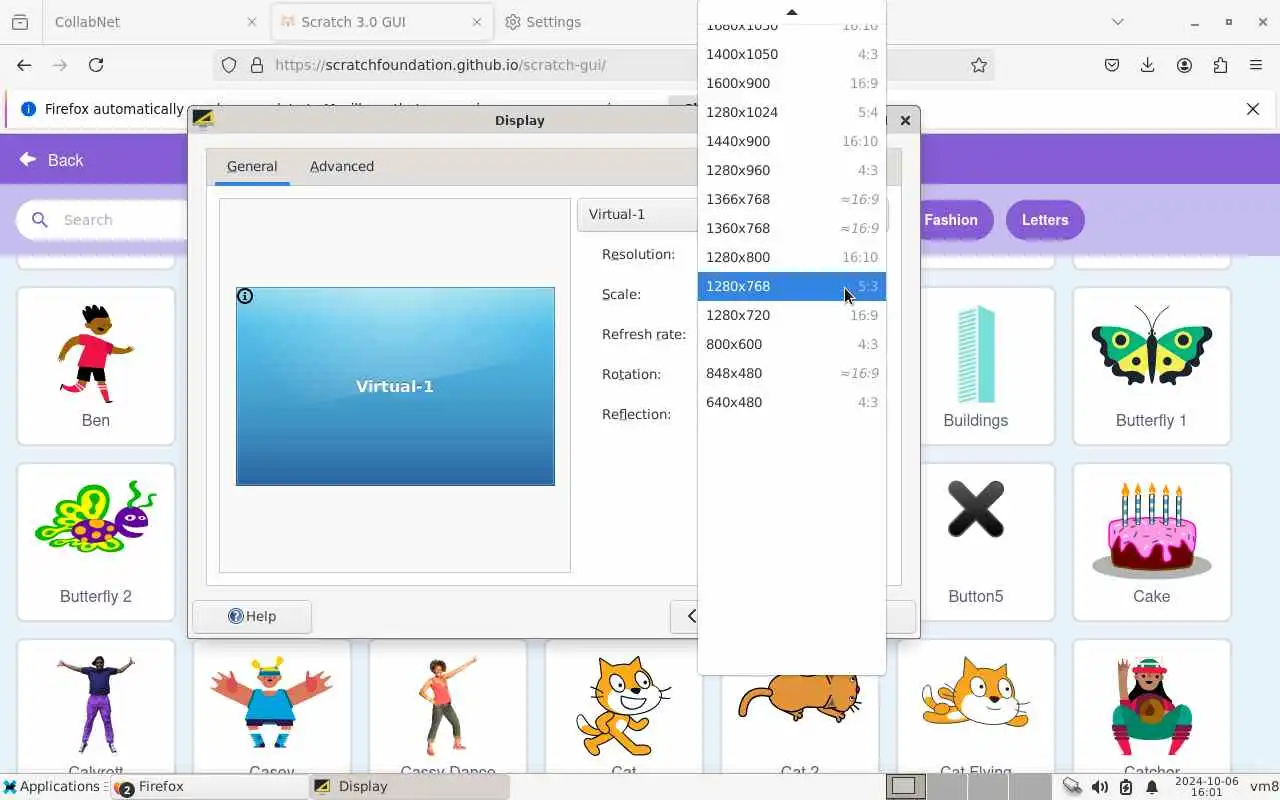Viewport: 1280px width, 800px height.
Task: Choose highlighted 1280x768 resolution
Action: (x=791, y=286)
